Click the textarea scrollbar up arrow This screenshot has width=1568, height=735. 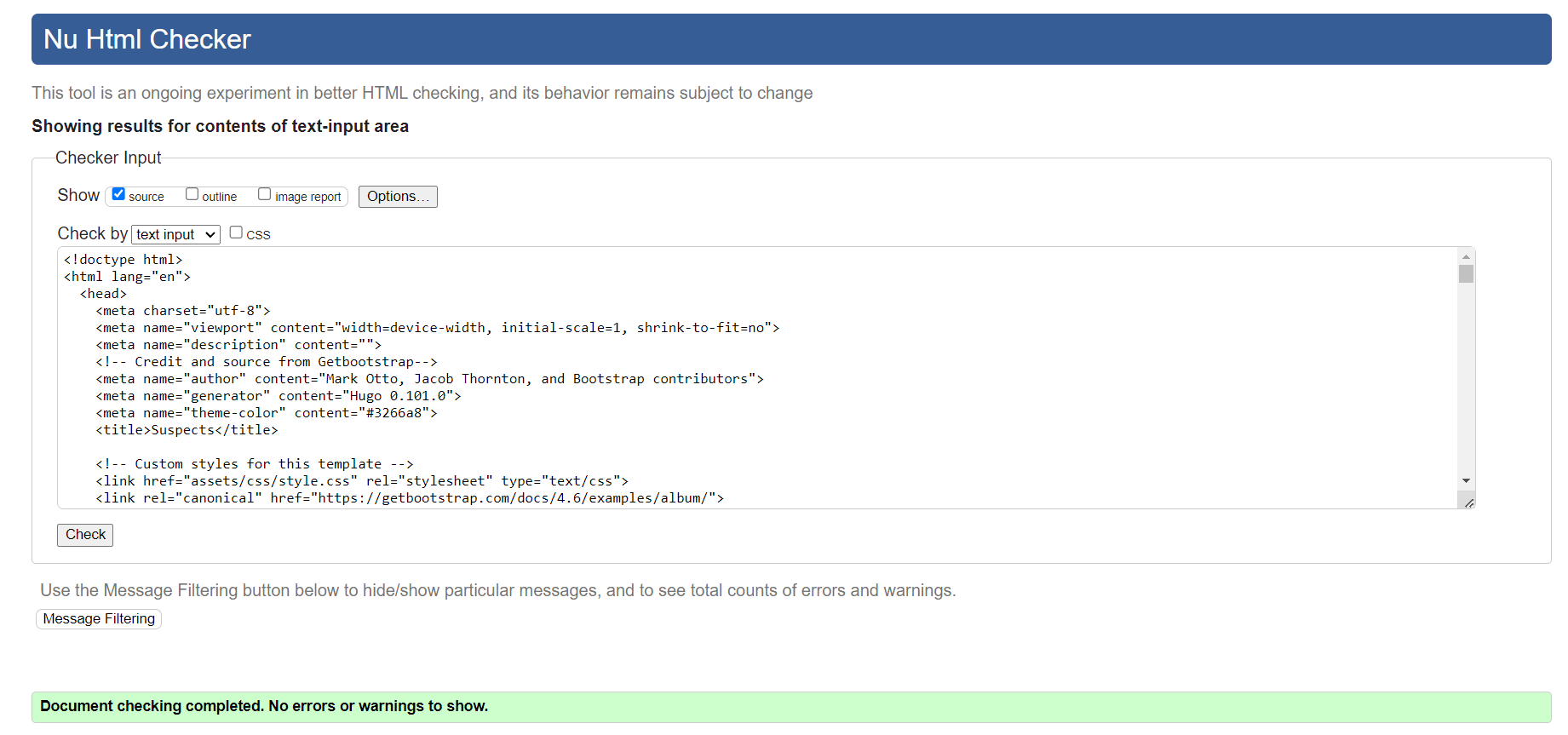1466,256
